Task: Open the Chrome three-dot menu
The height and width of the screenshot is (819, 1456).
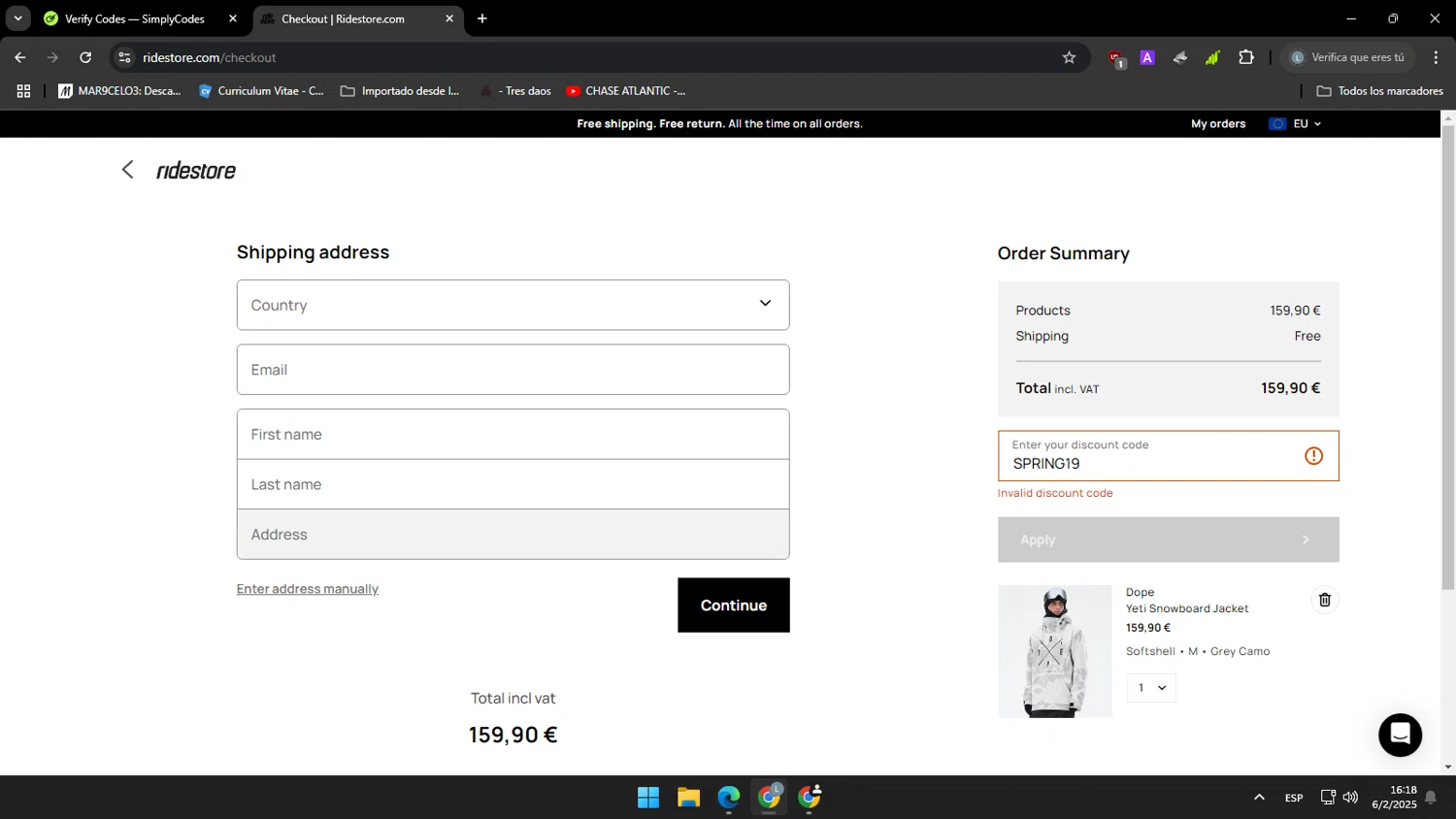Action: point(1436,57)
